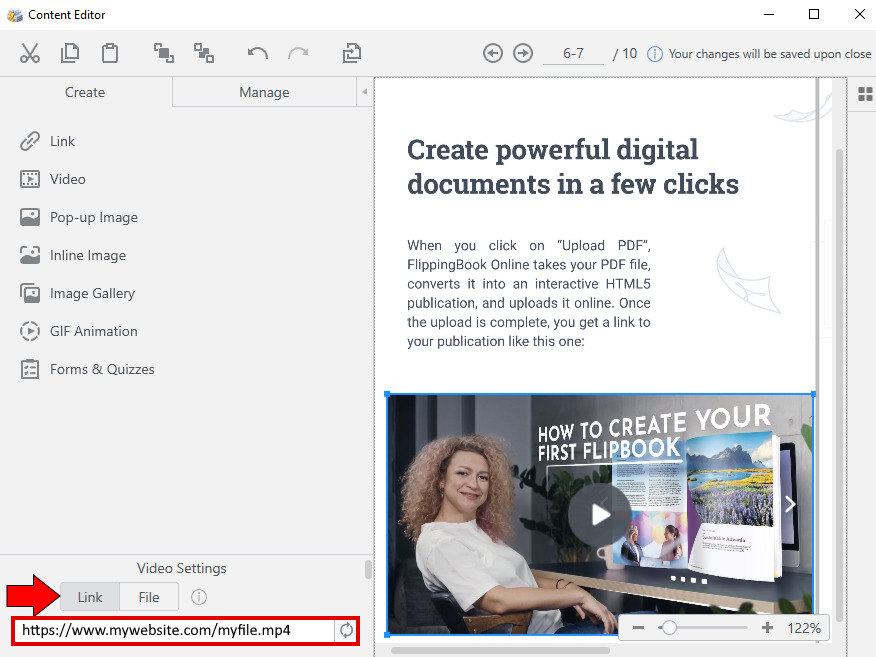The image size is (876, 657).
Task: Click the Cut scissors icon
Action: tap(30, 53)
